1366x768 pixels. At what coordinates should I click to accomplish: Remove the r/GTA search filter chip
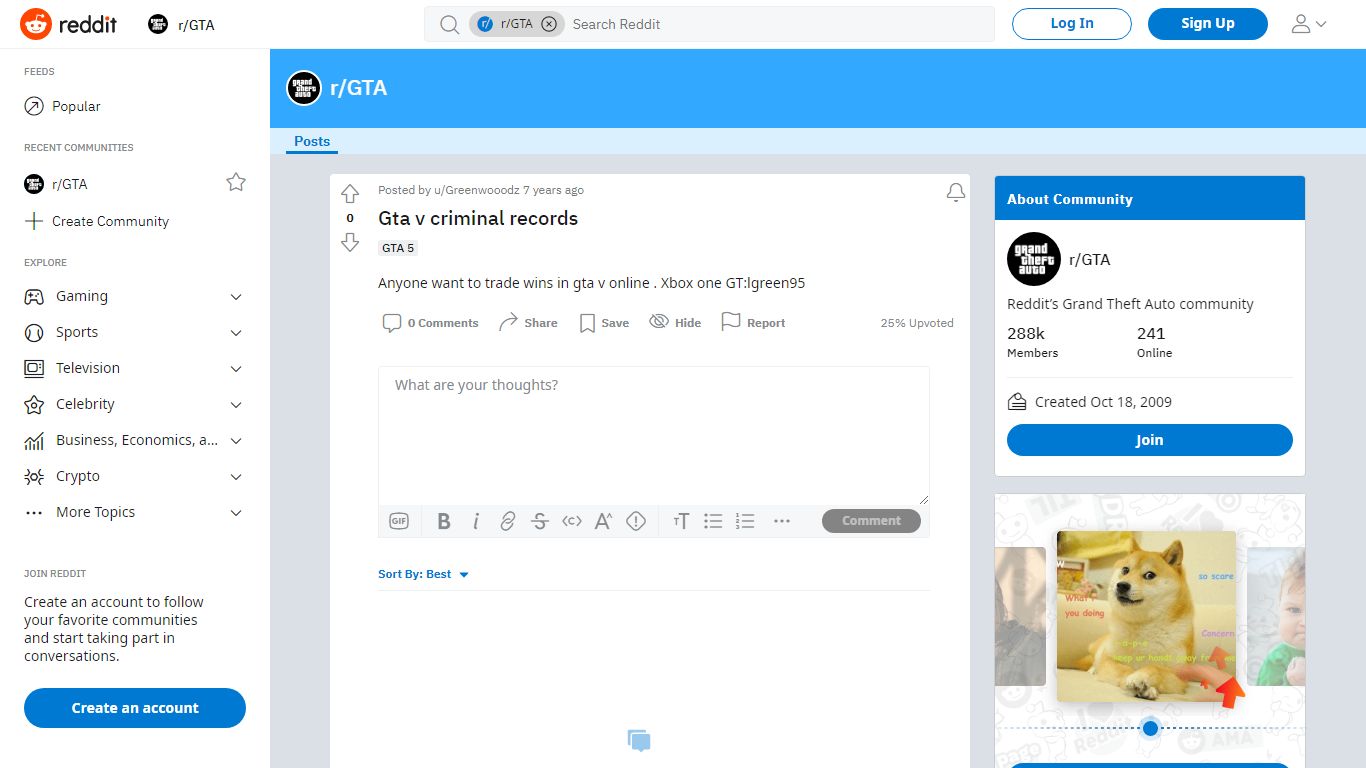549,24
